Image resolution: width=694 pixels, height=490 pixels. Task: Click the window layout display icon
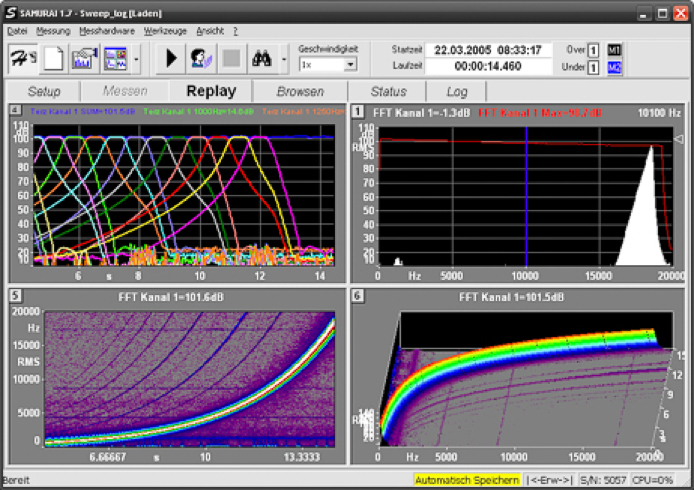click(x=114, y=58)
